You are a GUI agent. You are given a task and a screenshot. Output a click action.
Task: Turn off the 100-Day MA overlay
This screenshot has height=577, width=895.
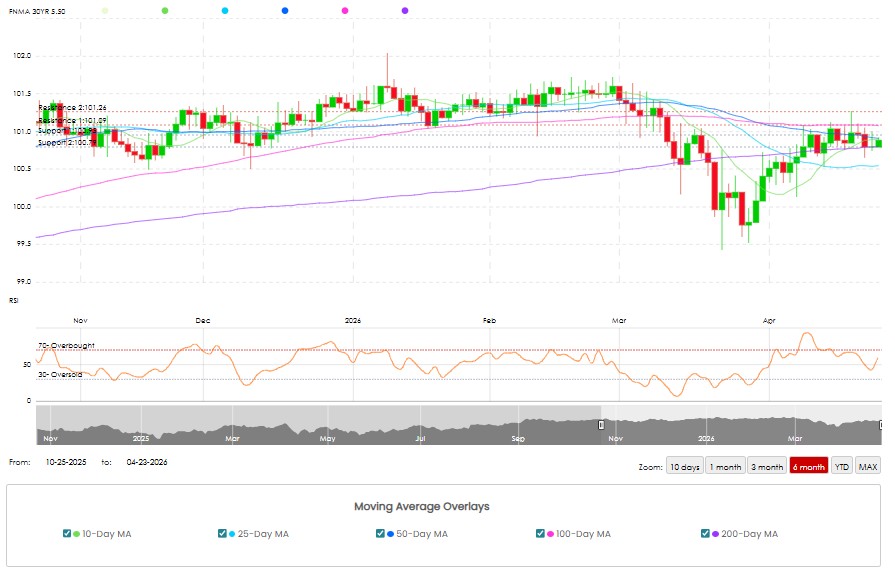(541, 534)
